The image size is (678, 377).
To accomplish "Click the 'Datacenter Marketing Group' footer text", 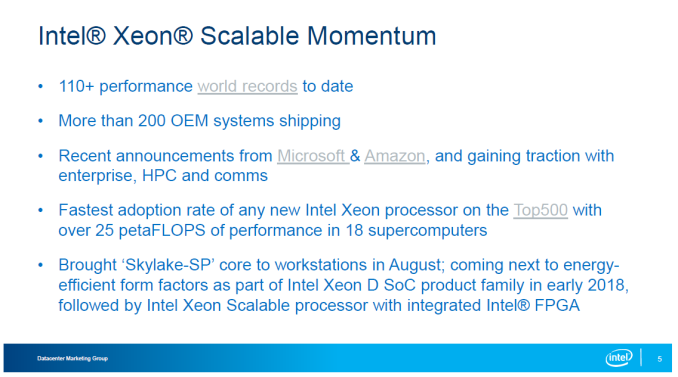I will (x=72, y=358).
